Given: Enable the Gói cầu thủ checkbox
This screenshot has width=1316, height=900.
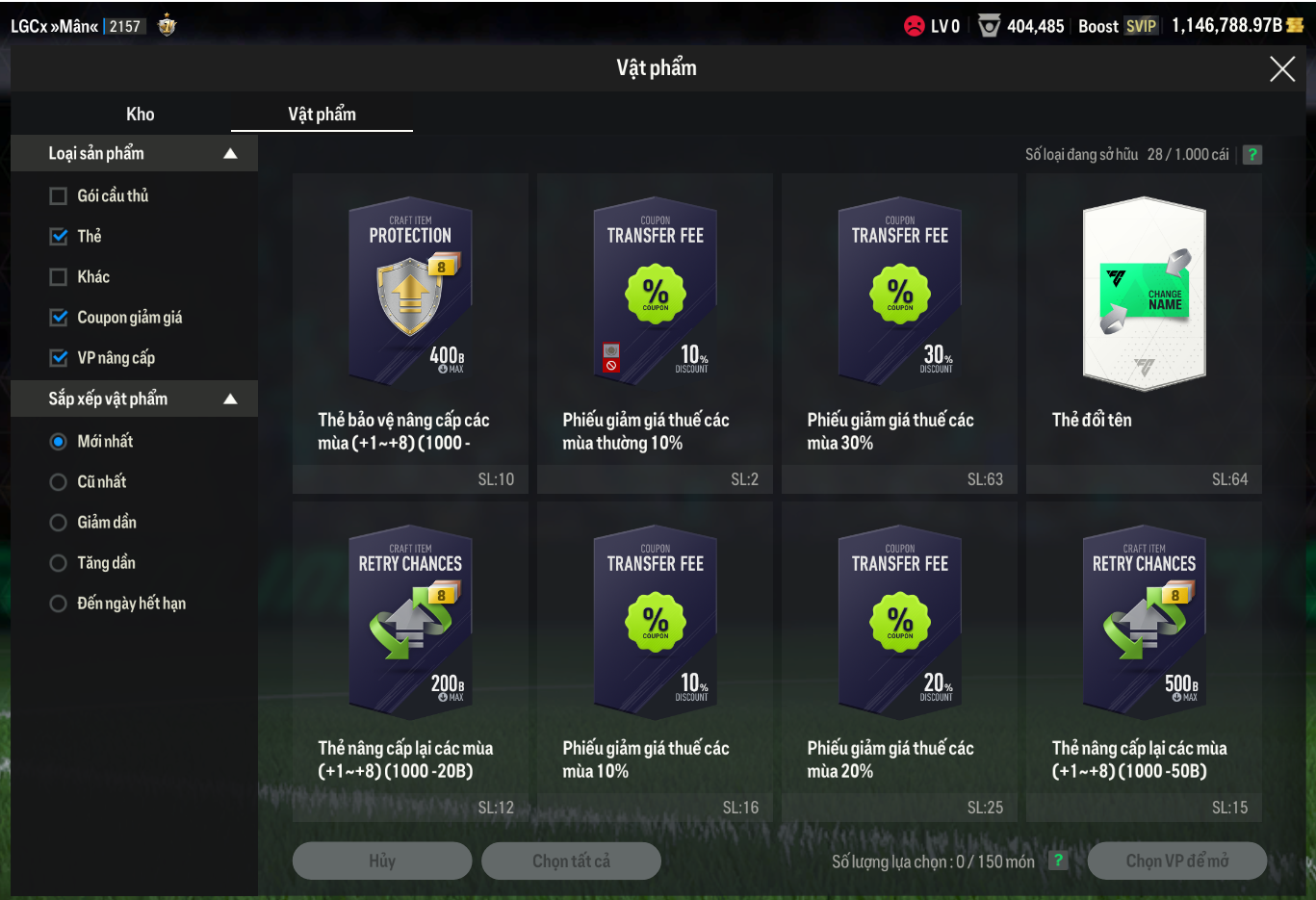Looking at the screenshot, I should click(59, 196).
